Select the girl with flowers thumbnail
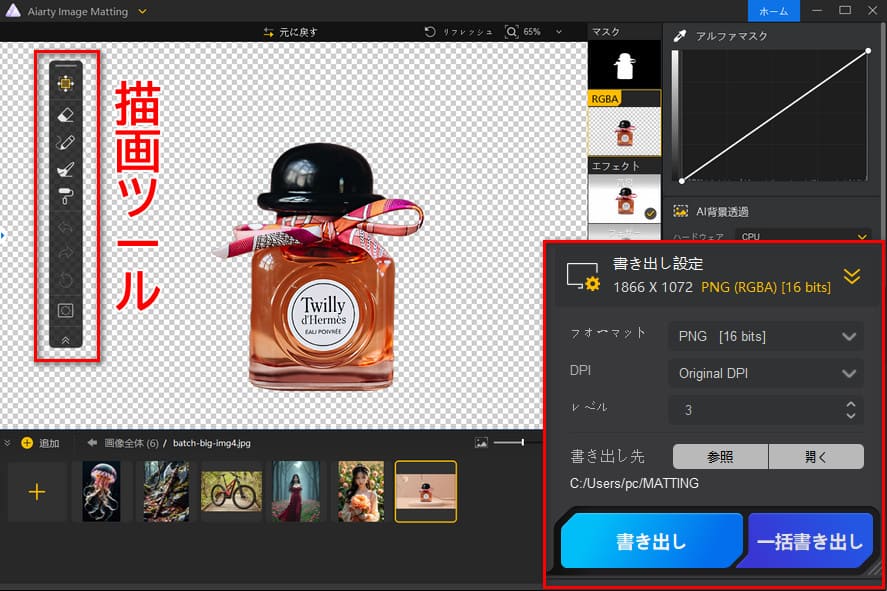 click(361, 491)
